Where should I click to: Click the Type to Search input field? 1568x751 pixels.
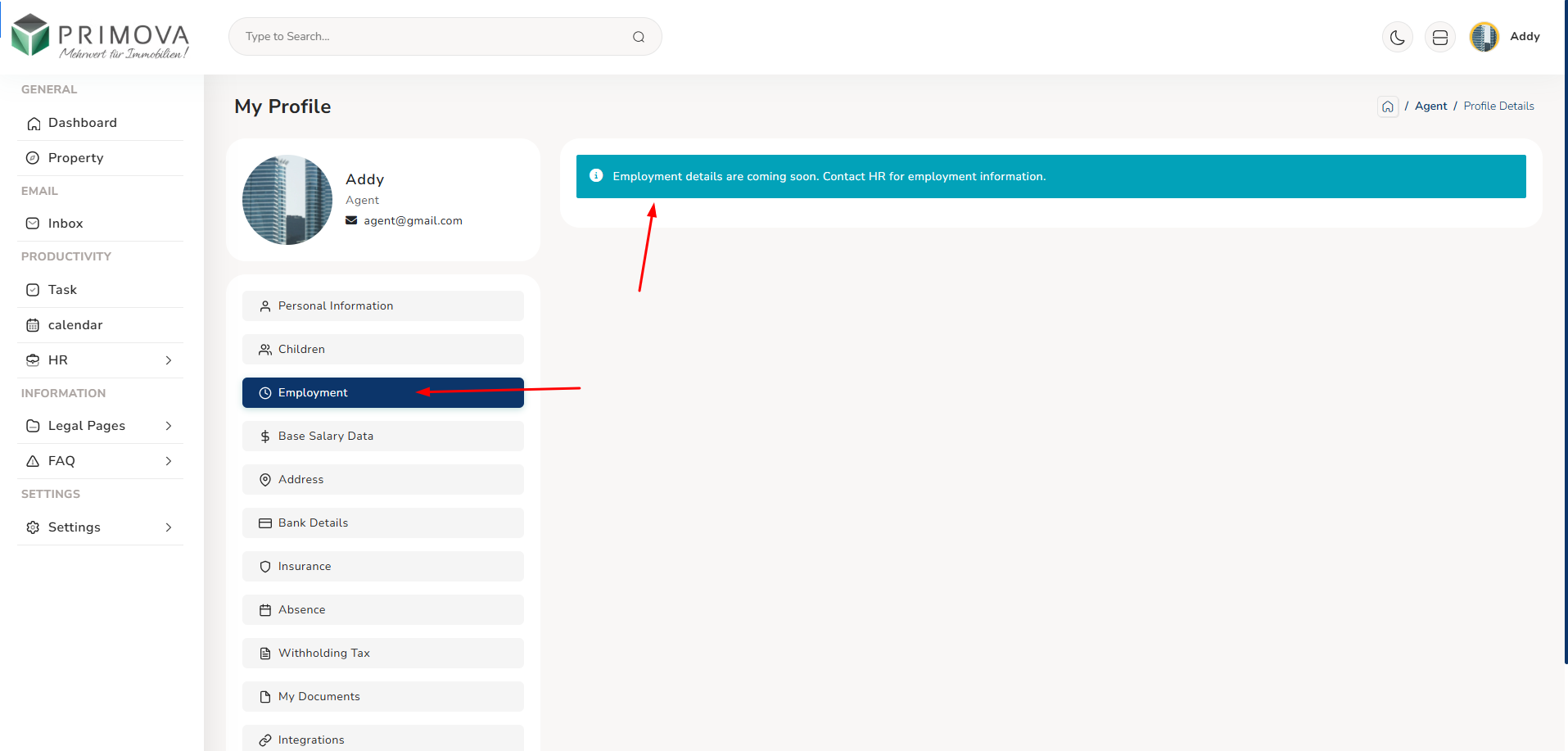434,37
